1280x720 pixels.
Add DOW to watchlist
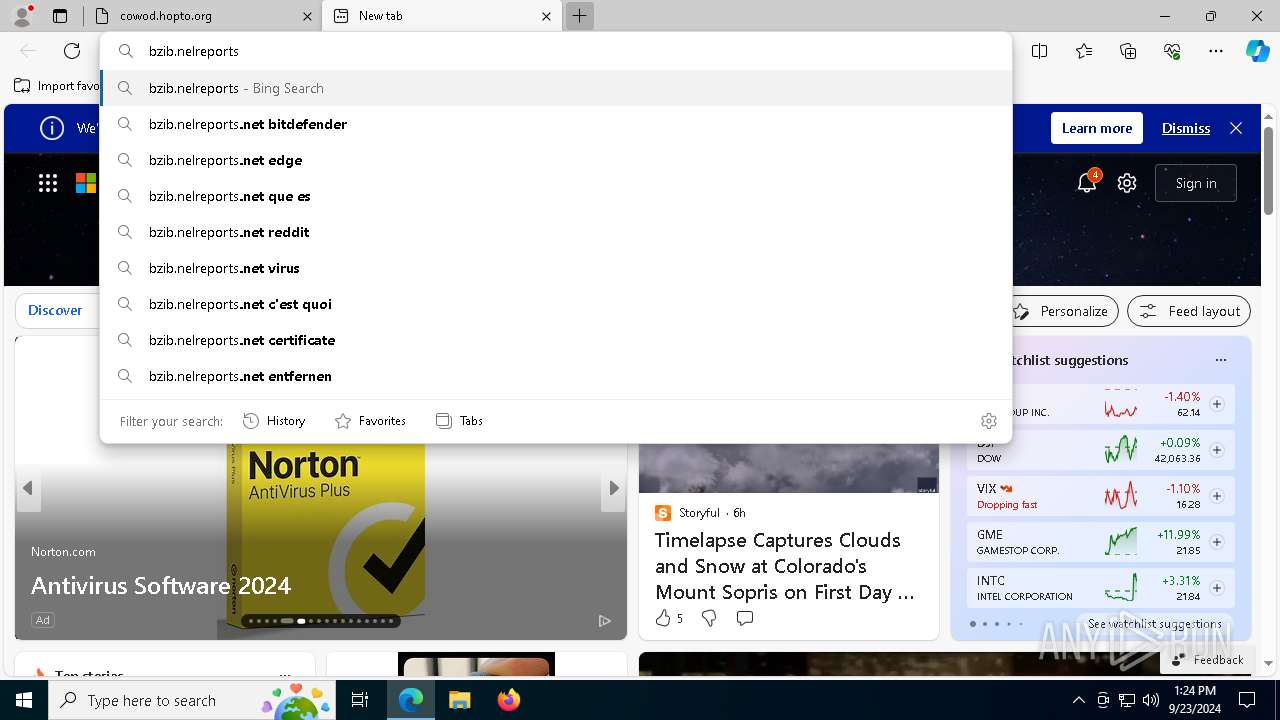point(1217,450)
